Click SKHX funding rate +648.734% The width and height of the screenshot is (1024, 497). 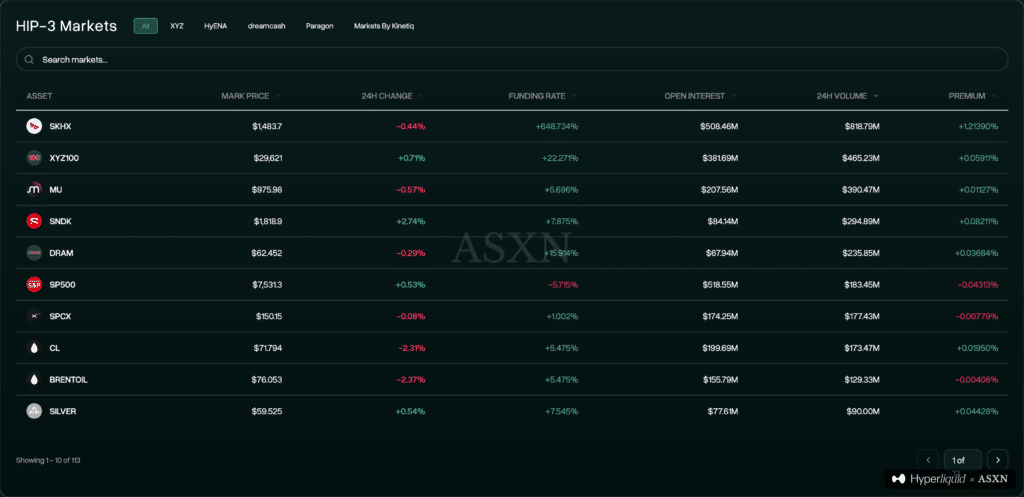click(556, 126)
